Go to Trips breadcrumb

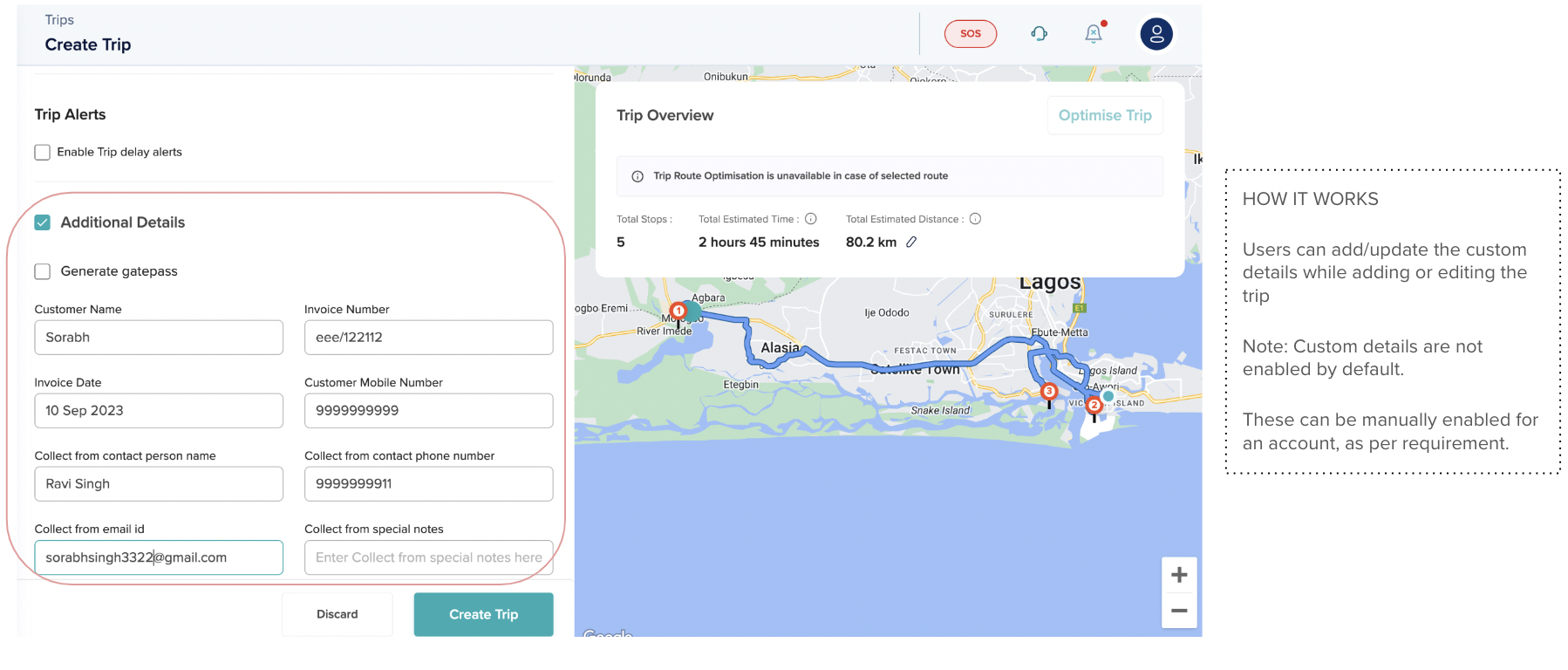pos(59,20)
